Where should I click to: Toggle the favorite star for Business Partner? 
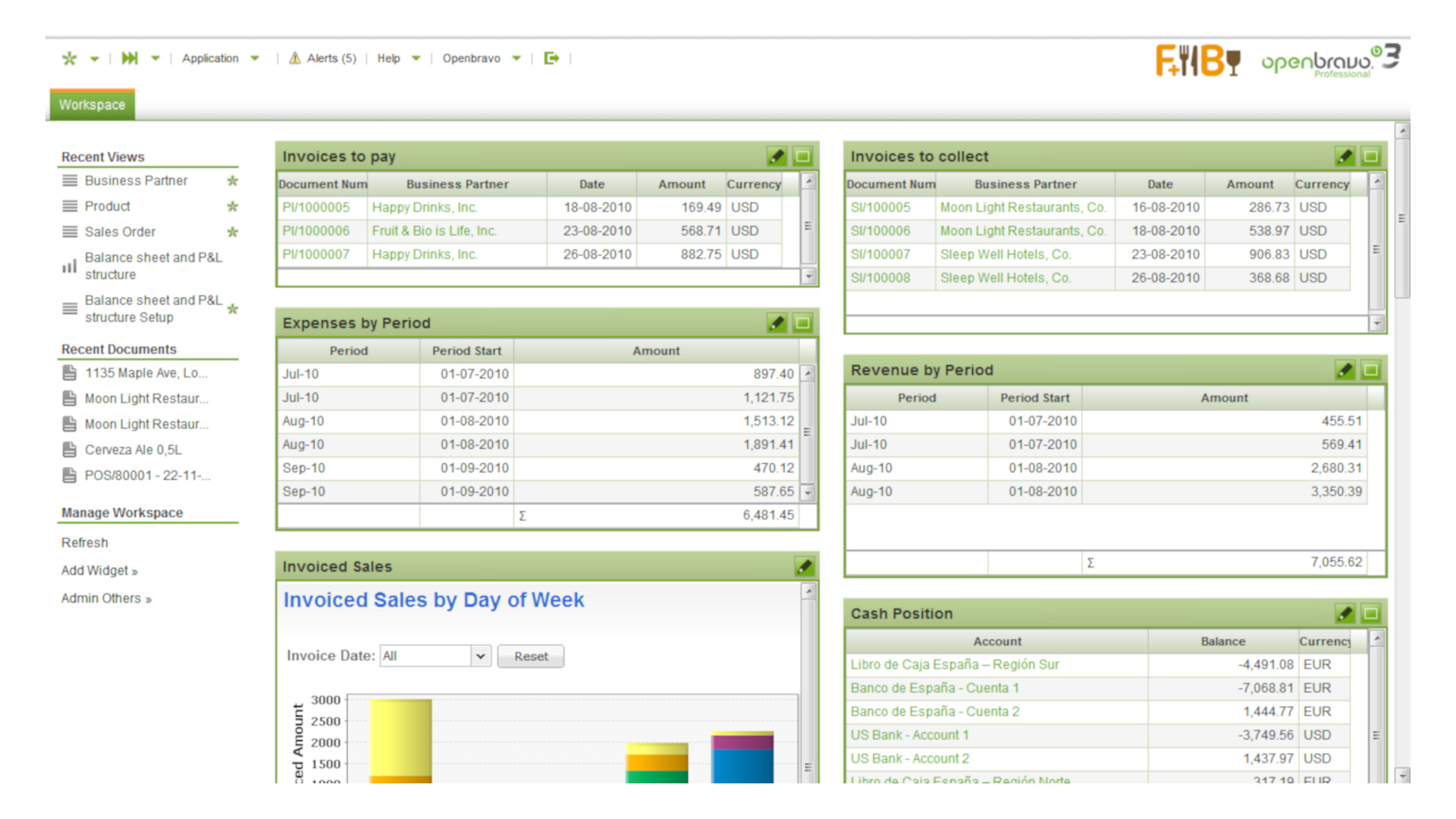(x=233, y=180)
